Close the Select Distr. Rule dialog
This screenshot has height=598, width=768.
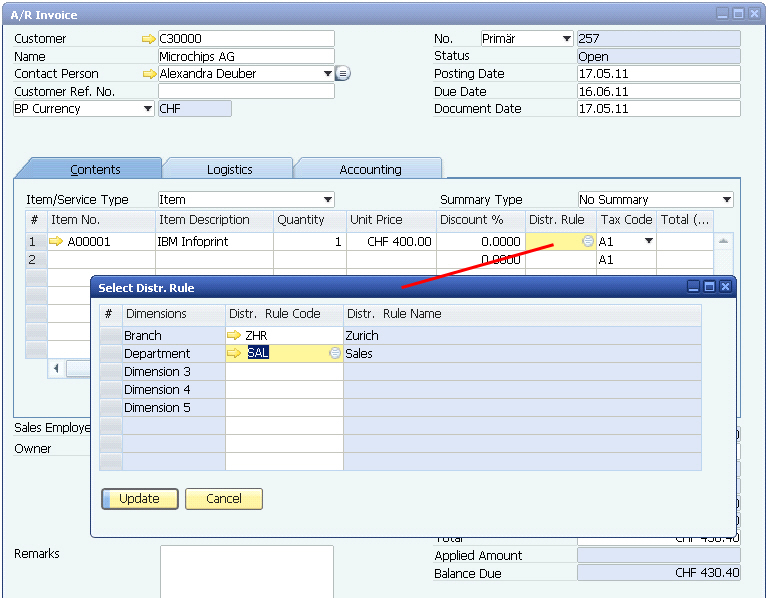point(725,287)
